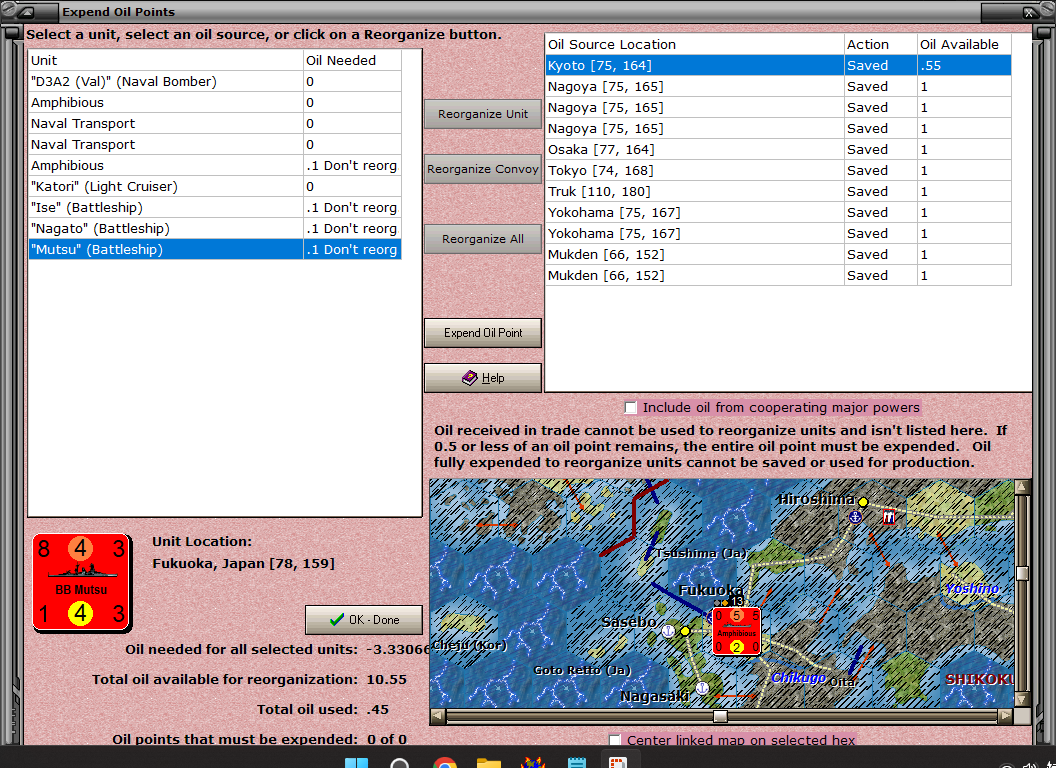Click the map's horizontal scrollbar left arrow

coord(437,715)
